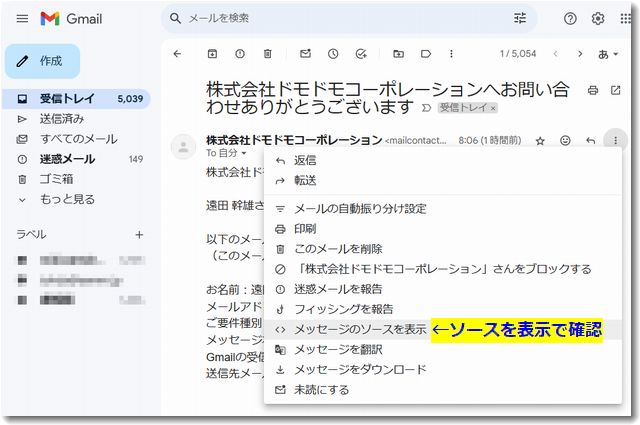Archive this email from the toolbar

[212, 53]
